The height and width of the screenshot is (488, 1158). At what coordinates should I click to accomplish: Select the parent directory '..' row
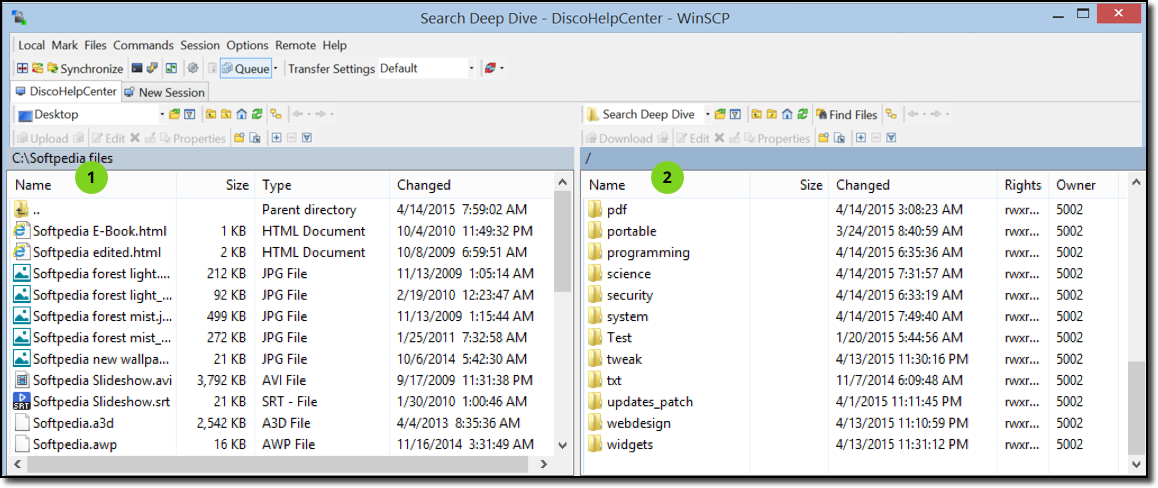click(281, 210)
